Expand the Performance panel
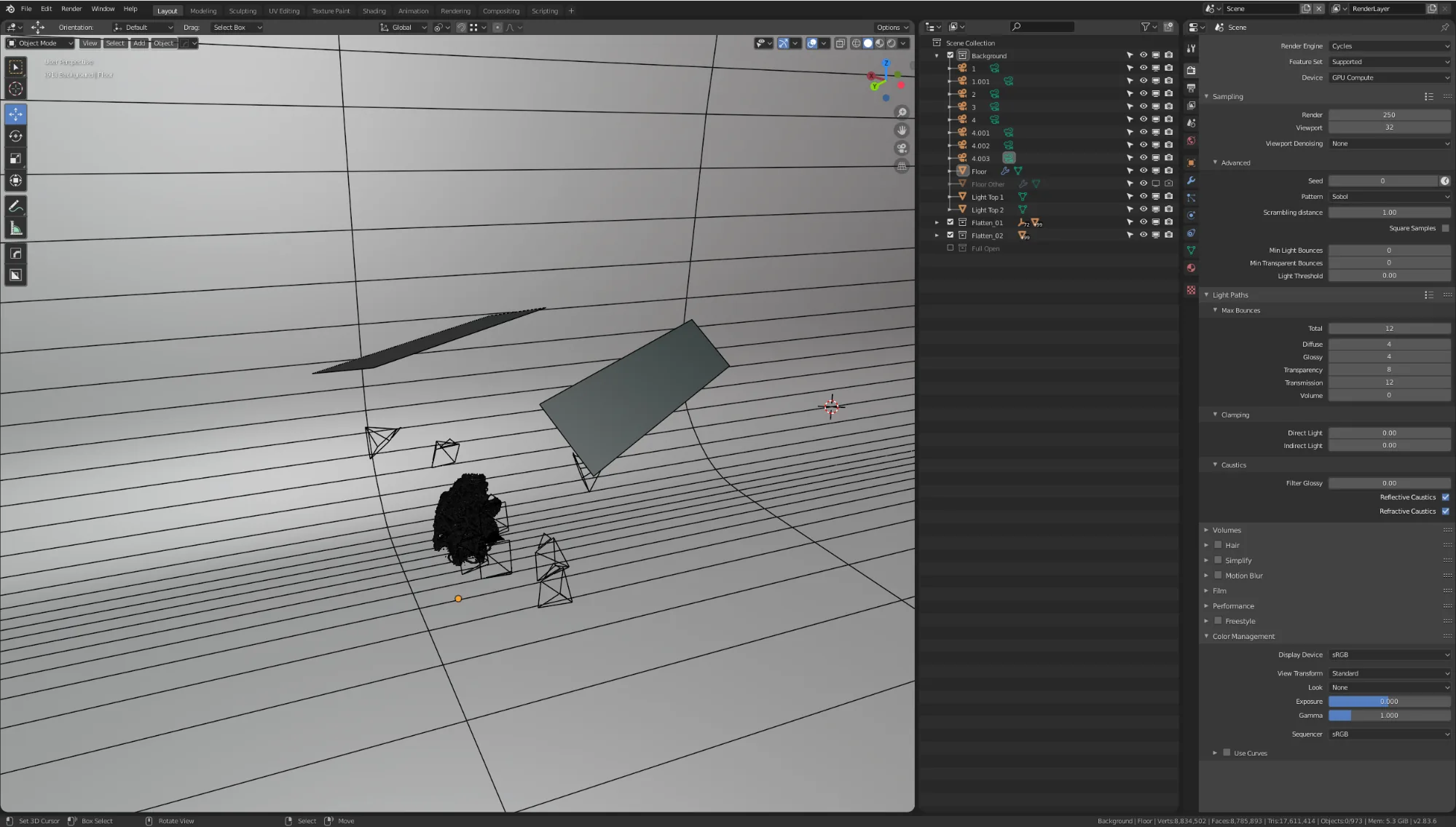This screenshot has height=827, width=1456. tap(1232, 606)
